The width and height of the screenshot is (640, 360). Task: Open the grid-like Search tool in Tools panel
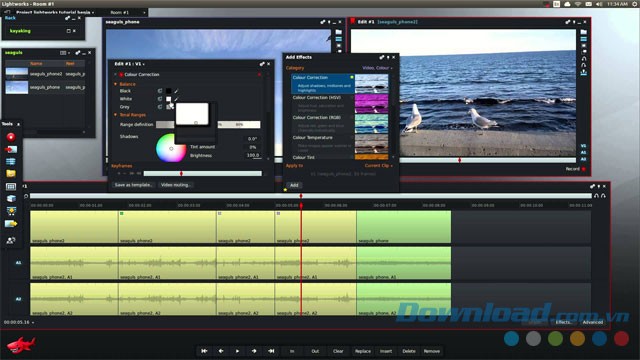(x=11, y=187)
